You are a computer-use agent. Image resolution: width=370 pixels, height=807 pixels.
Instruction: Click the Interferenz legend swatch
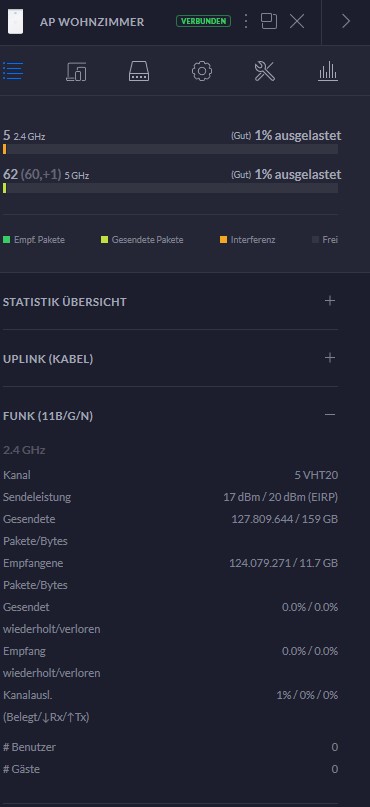(223, 240)
